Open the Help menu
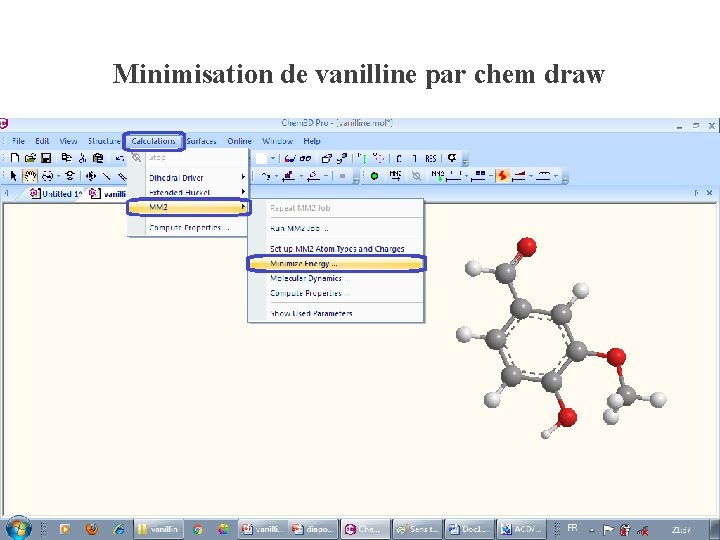This screenshot has height=540, width=720. point(312,141)
